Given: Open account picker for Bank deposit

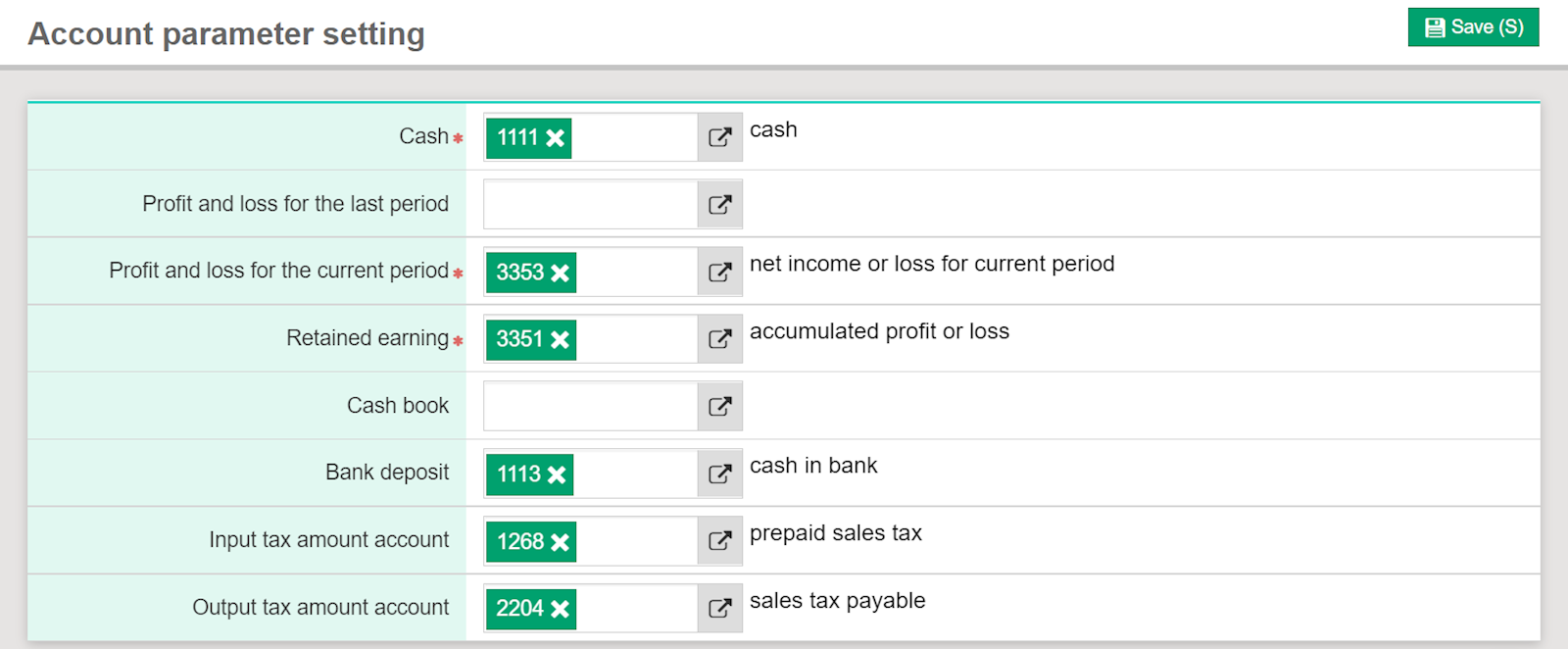Looking at the screenshot, I should pyautogui.click(x=719, y=474).
